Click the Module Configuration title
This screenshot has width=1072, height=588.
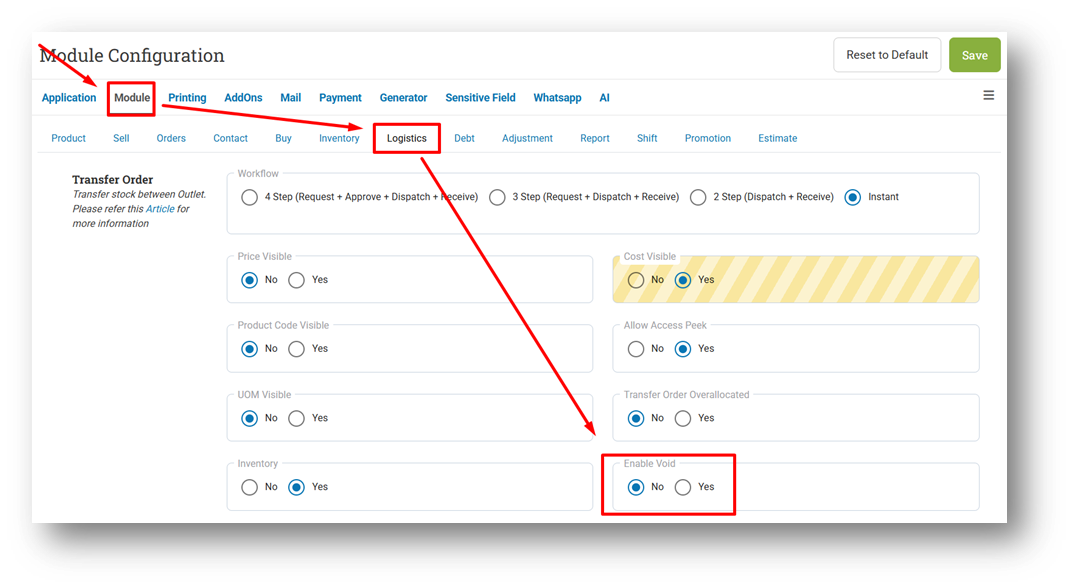[x=132, y=55]
